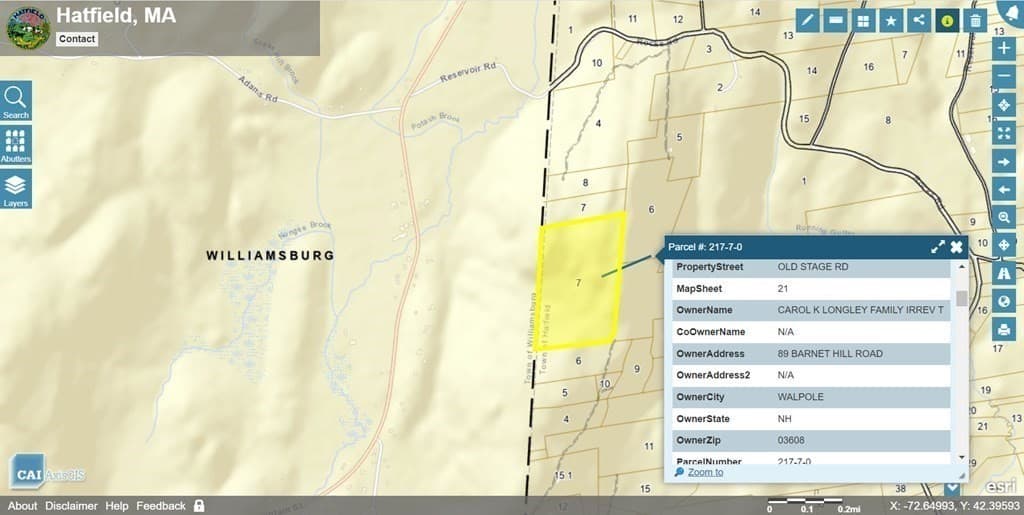1024x515 pixels.
Task: Click the share map icon
Action: [x=920, y=20]
